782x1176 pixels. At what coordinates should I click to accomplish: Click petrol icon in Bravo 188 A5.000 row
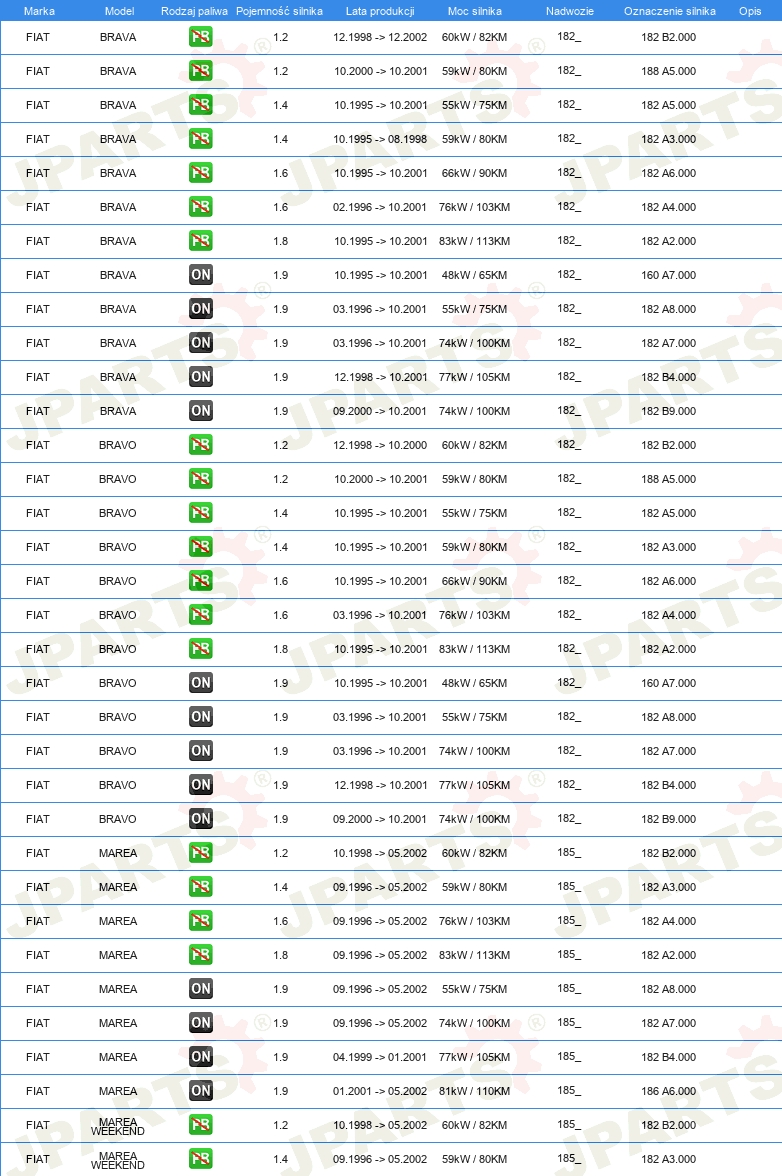coord(200,478)
